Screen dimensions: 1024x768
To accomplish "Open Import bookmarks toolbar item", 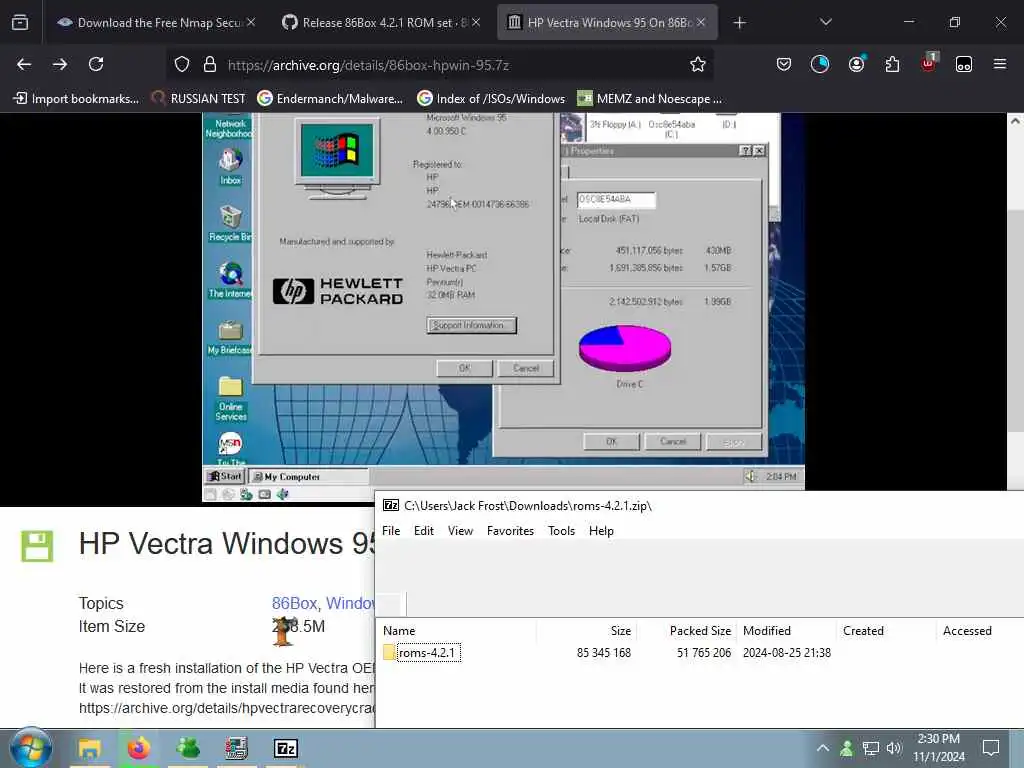I will pos(76,99).
